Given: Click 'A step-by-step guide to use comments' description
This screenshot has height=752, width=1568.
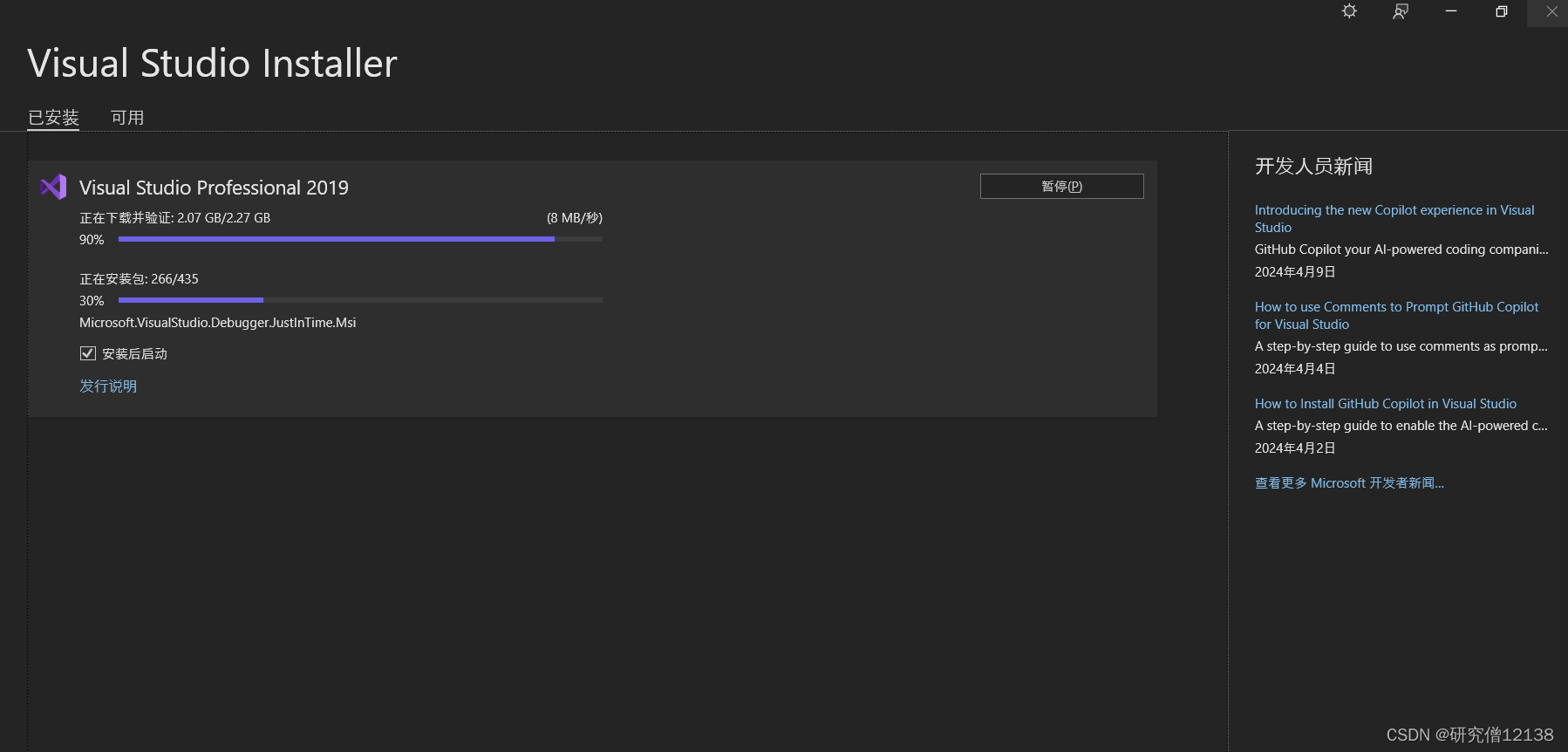Looking at the screenshot, I should (x=1401, y=346).
